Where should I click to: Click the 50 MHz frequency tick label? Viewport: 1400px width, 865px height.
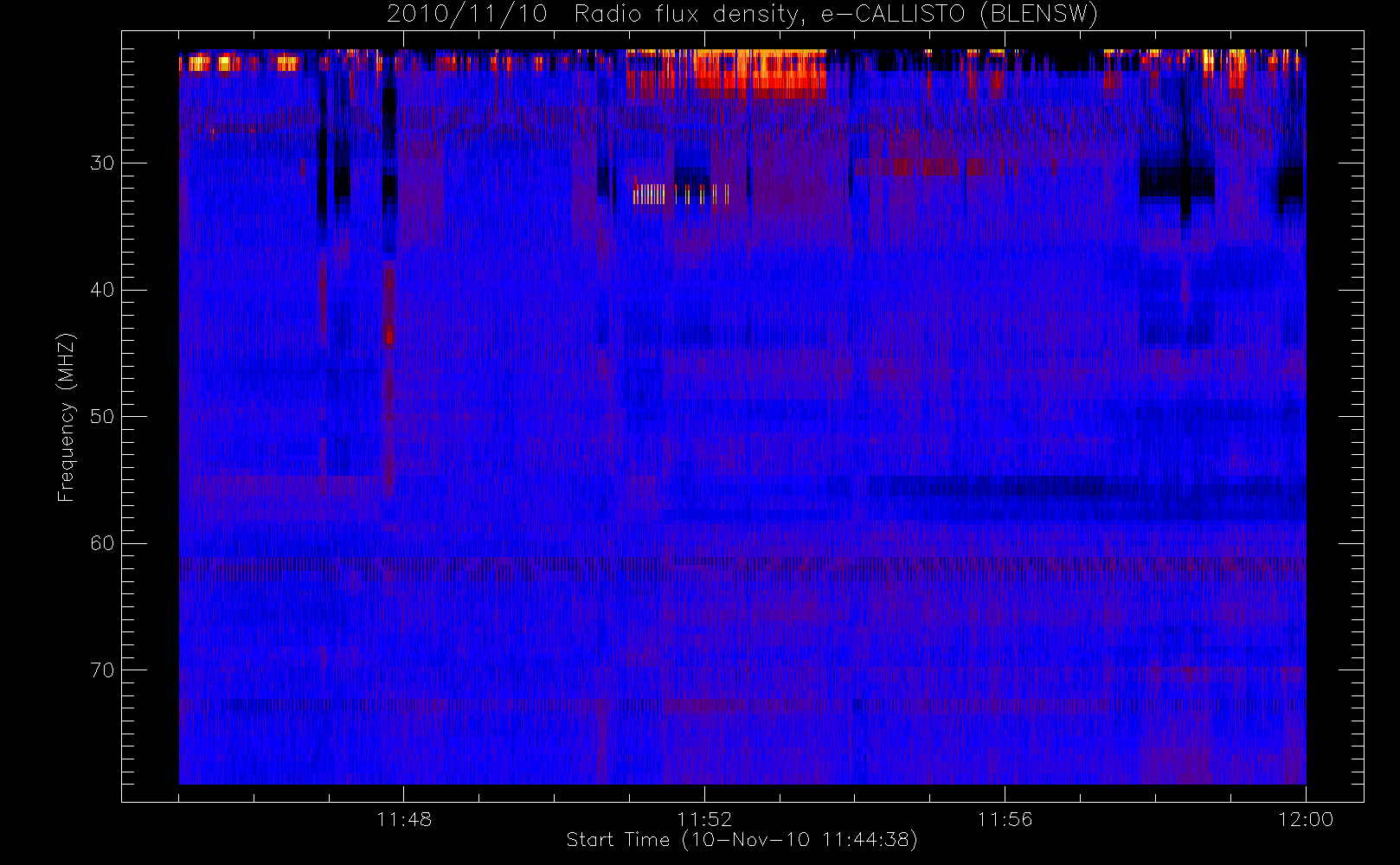coord(102,416)
